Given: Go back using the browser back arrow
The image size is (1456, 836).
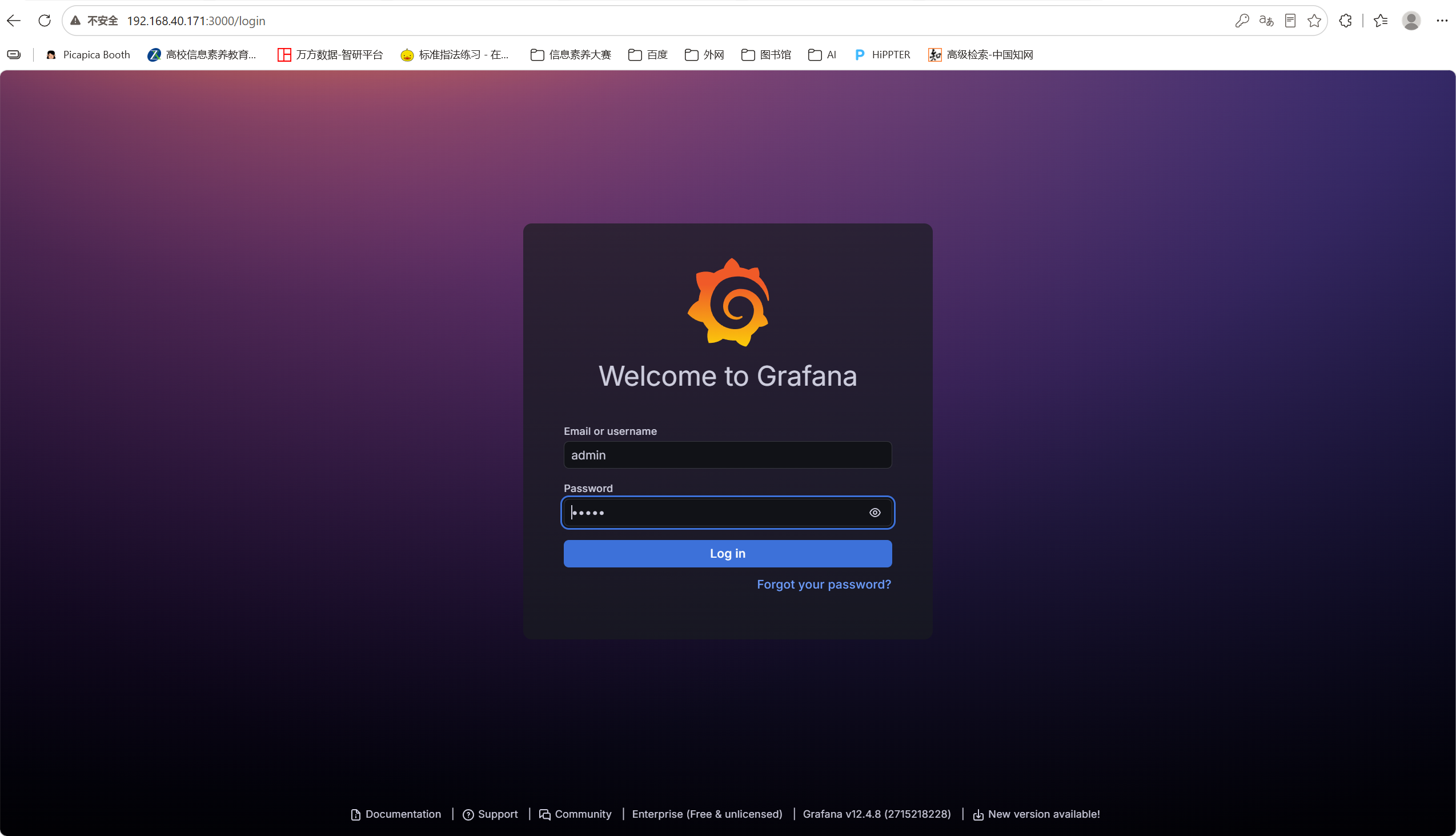Looking at the screenshot, I should tap(14, 21).
